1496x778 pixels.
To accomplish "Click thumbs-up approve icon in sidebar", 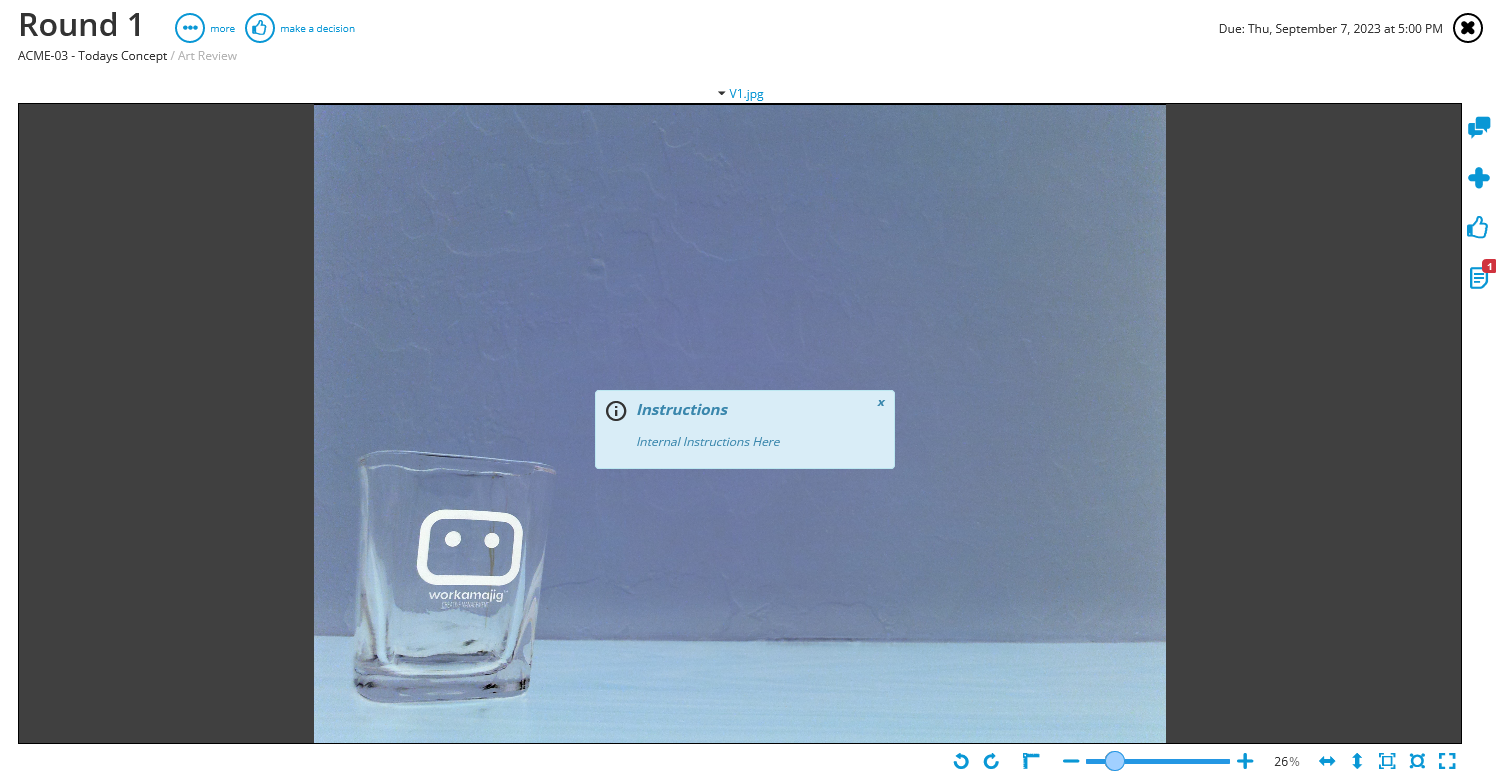I will 1478,228.
